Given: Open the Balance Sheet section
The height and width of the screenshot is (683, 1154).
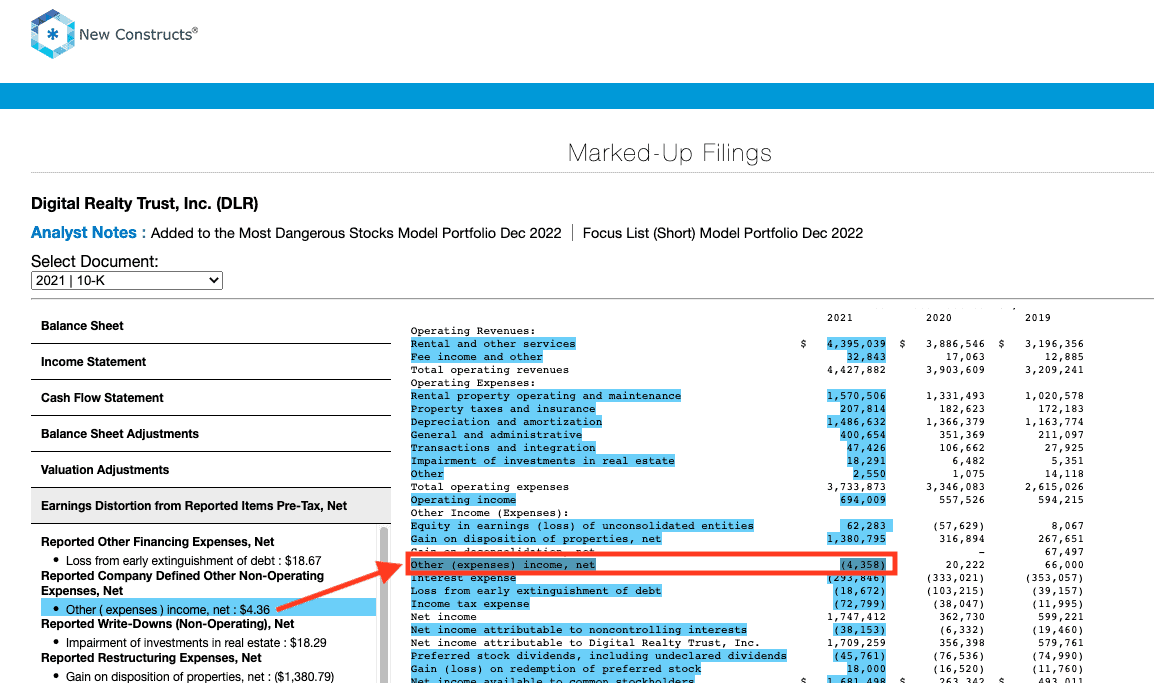Looking at the screenshot, I should point(210,325).
